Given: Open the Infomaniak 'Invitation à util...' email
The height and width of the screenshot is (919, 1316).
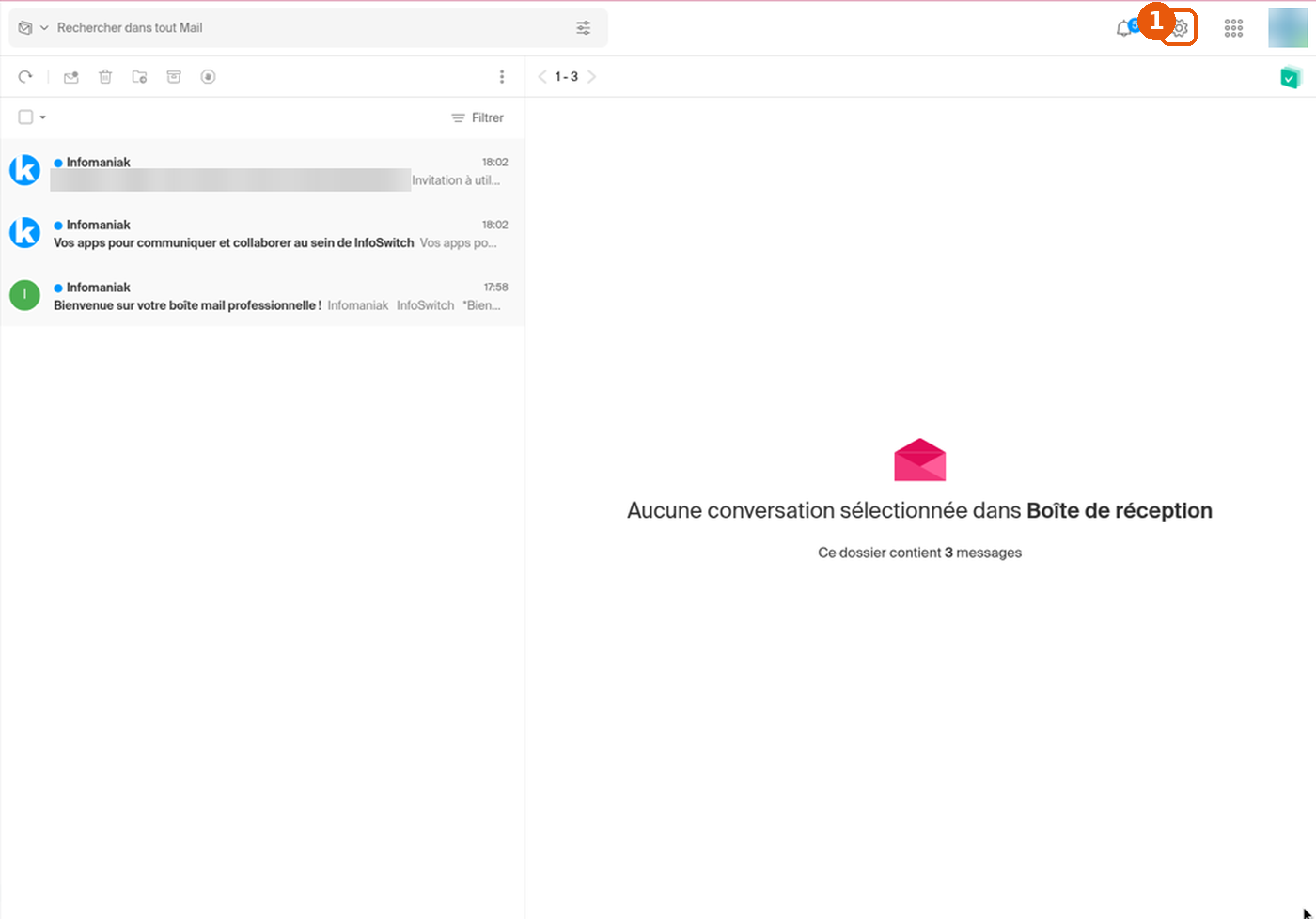Looking at the screenshot, I should (262, 171).
